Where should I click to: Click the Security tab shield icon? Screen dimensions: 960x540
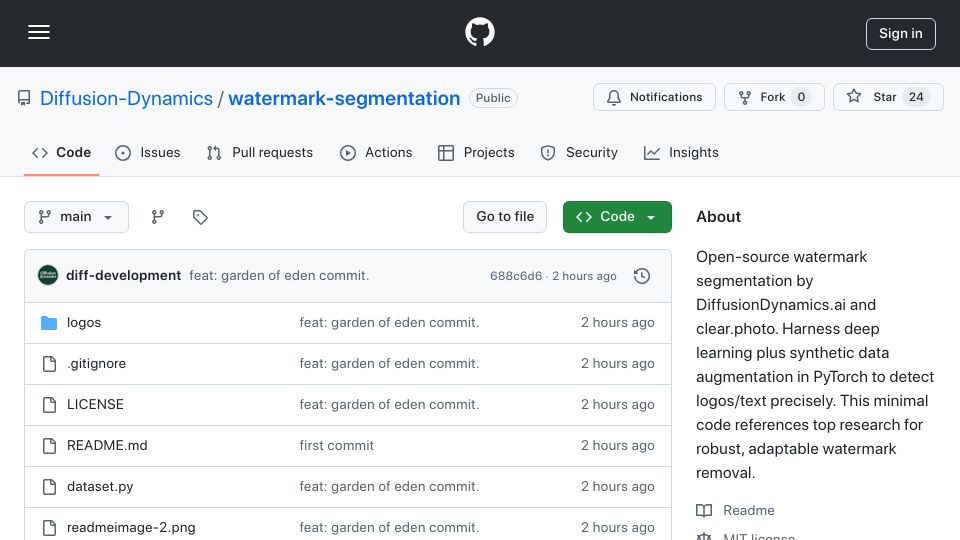(548, 153)
